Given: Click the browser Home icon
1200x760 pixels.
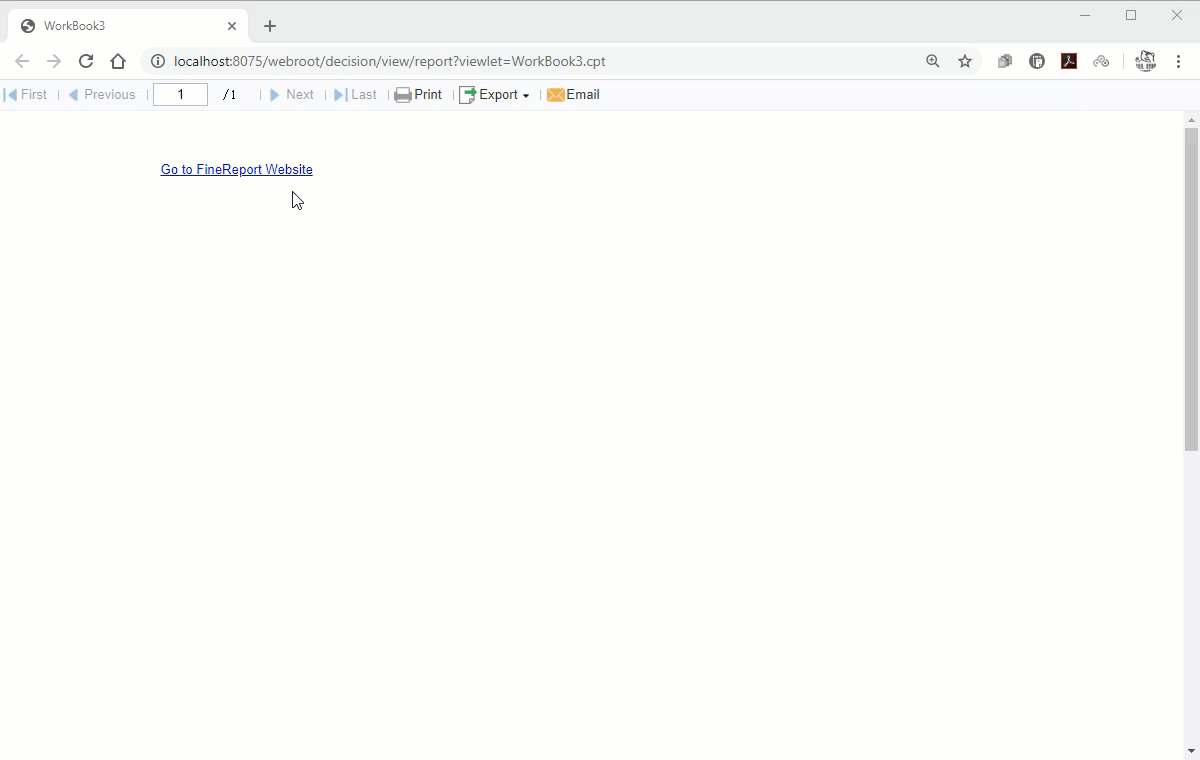Looking at the screenshot, I should [x=118, y=61].
